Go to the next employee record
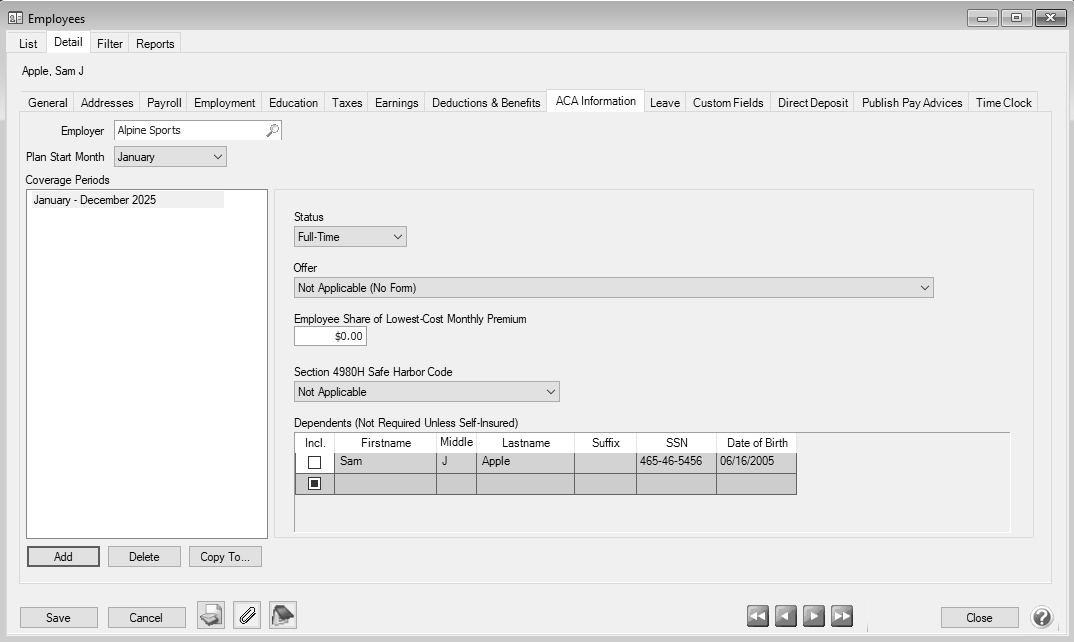Viewport: 1074px width, 642px height. coord(814,616)
